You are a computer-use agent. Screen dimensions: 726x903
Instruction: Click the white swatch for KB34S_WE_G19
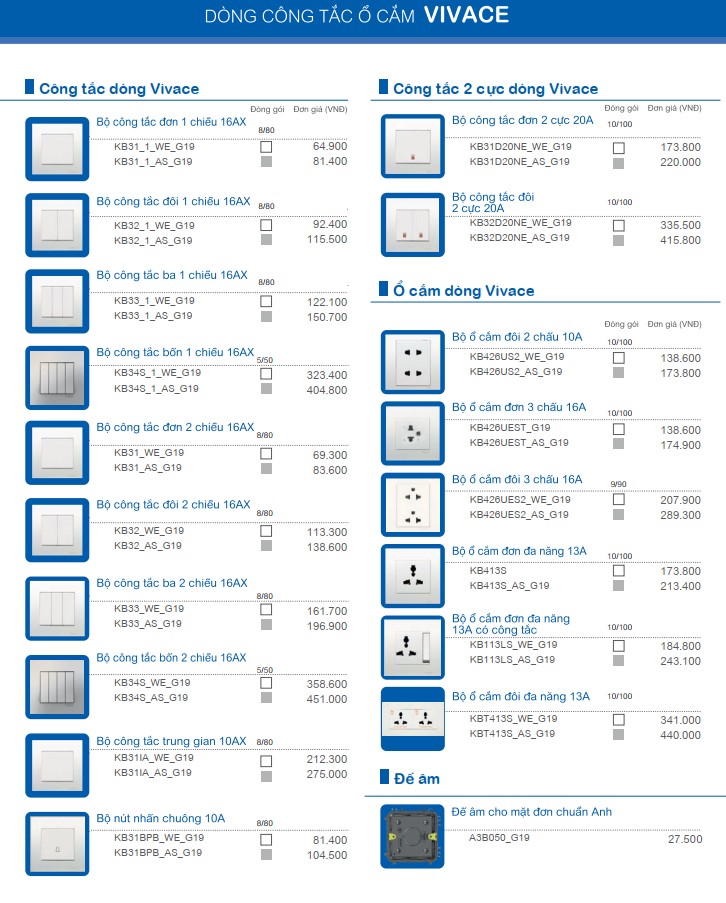pyautogui.click(x=266, y=683)
